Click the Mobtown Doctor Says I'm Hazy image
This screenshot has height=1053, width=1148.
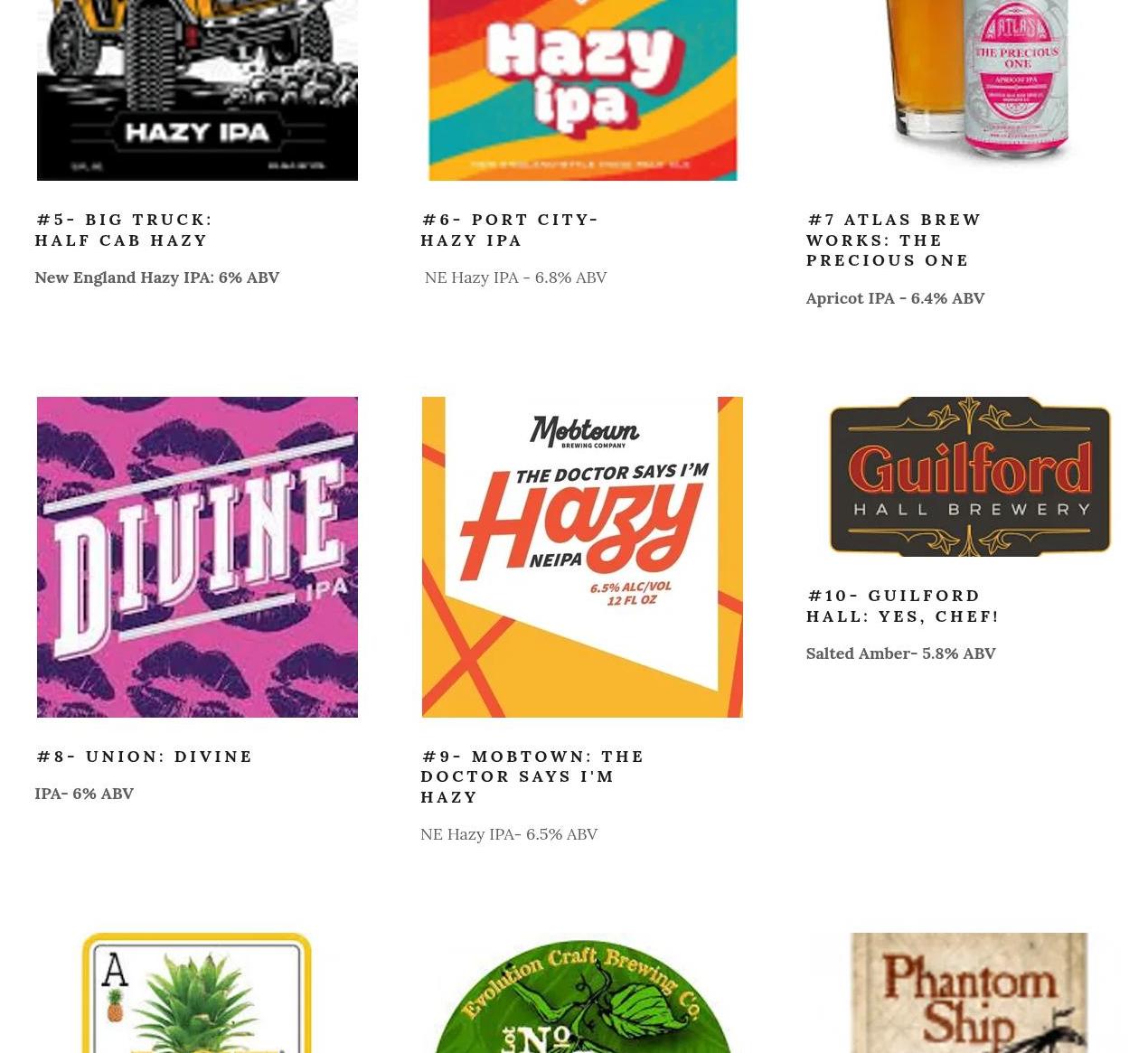pyautogui.click(x=582, y=557)
